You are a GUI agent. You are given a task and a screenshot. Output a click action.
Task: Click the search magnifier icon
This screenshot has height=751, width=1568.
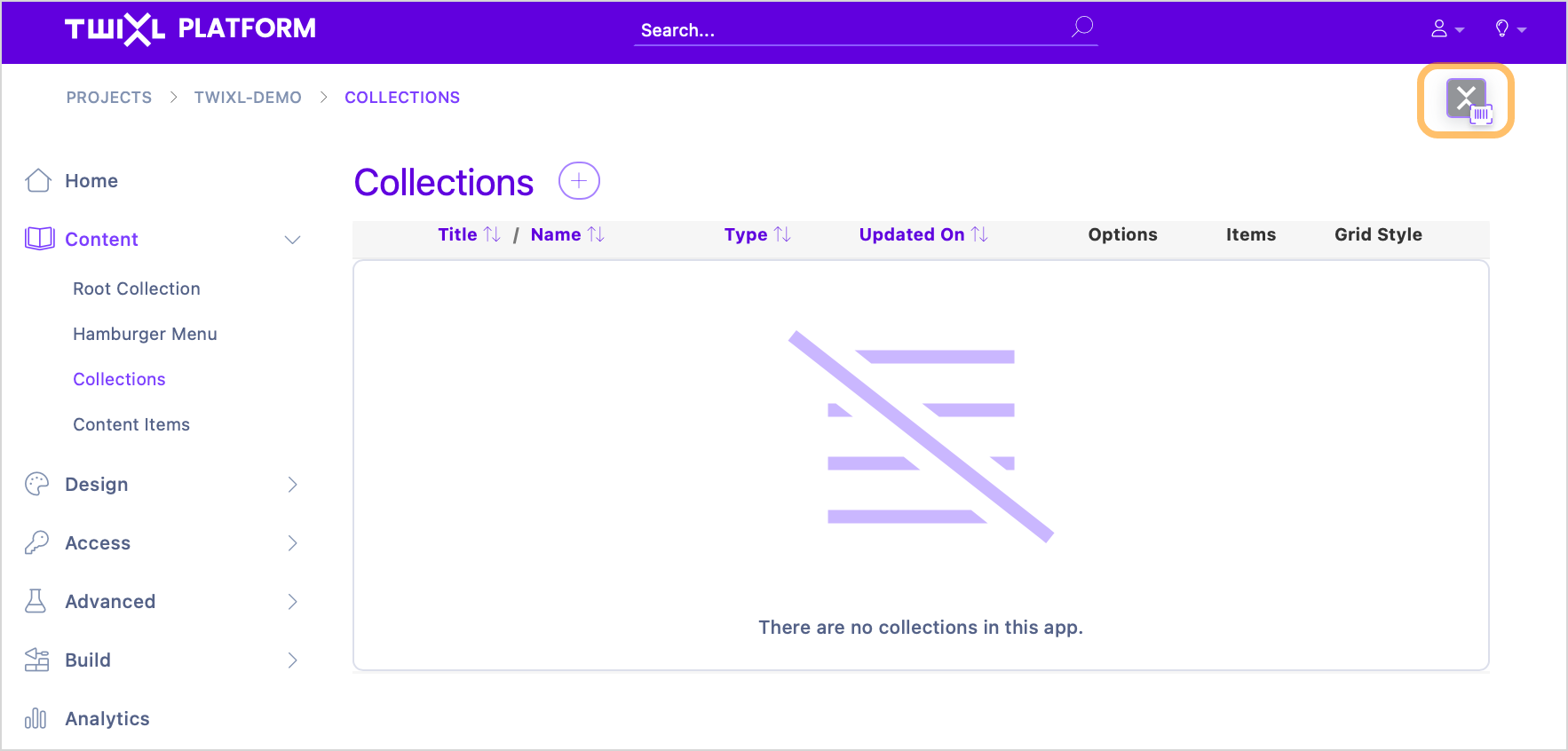click(x=1082, y=28)
